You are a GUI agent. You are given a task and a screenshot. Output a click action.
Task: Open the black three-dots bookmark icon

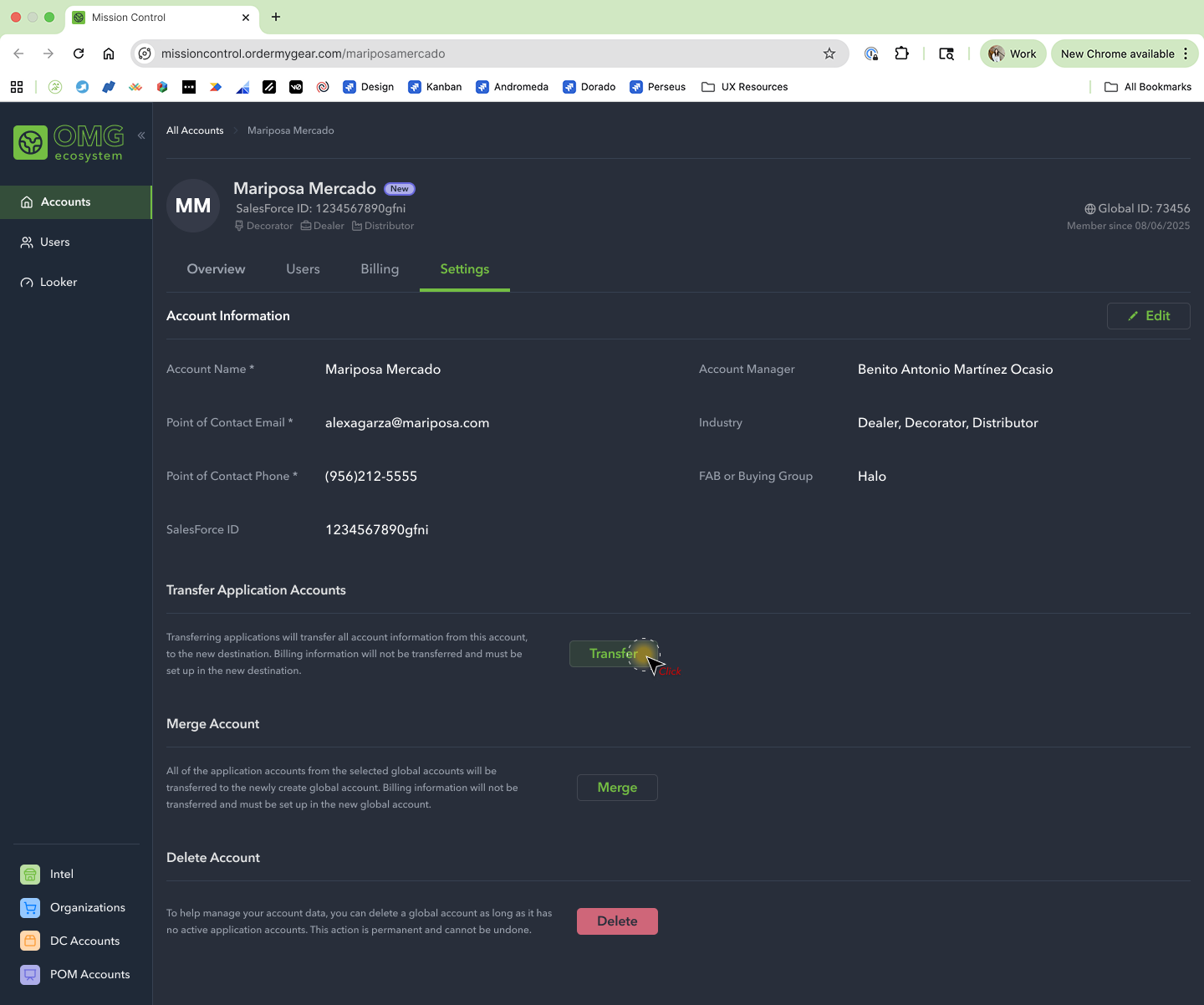click(x=189, y=87)
